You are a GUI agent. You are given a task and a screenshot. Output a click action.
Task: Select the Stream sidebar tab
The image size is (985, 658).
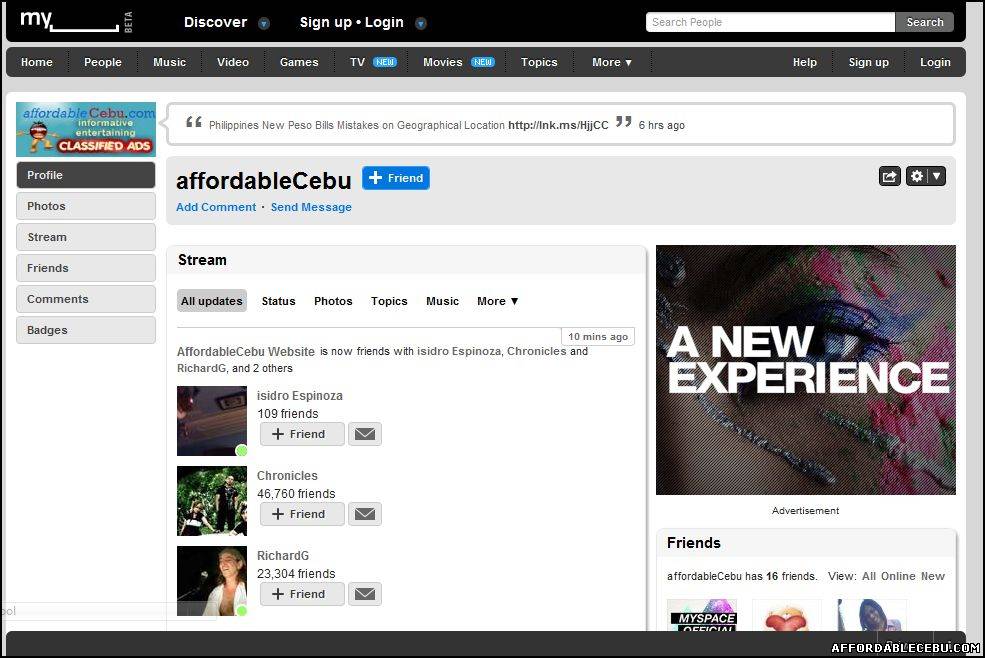(86, 237)
